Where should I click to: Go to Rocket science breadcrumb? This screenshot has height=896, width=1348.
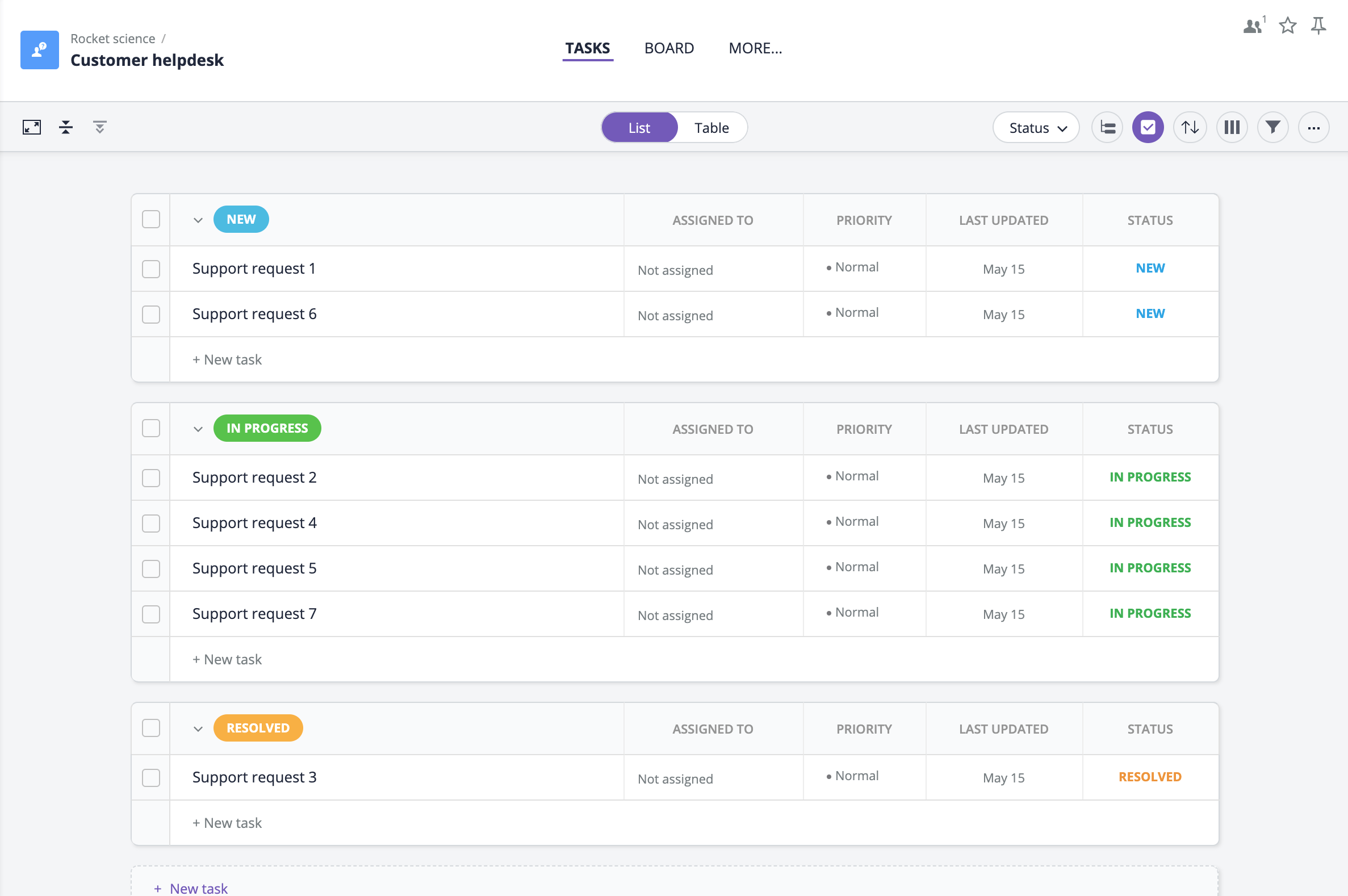[x=112, y=38]
